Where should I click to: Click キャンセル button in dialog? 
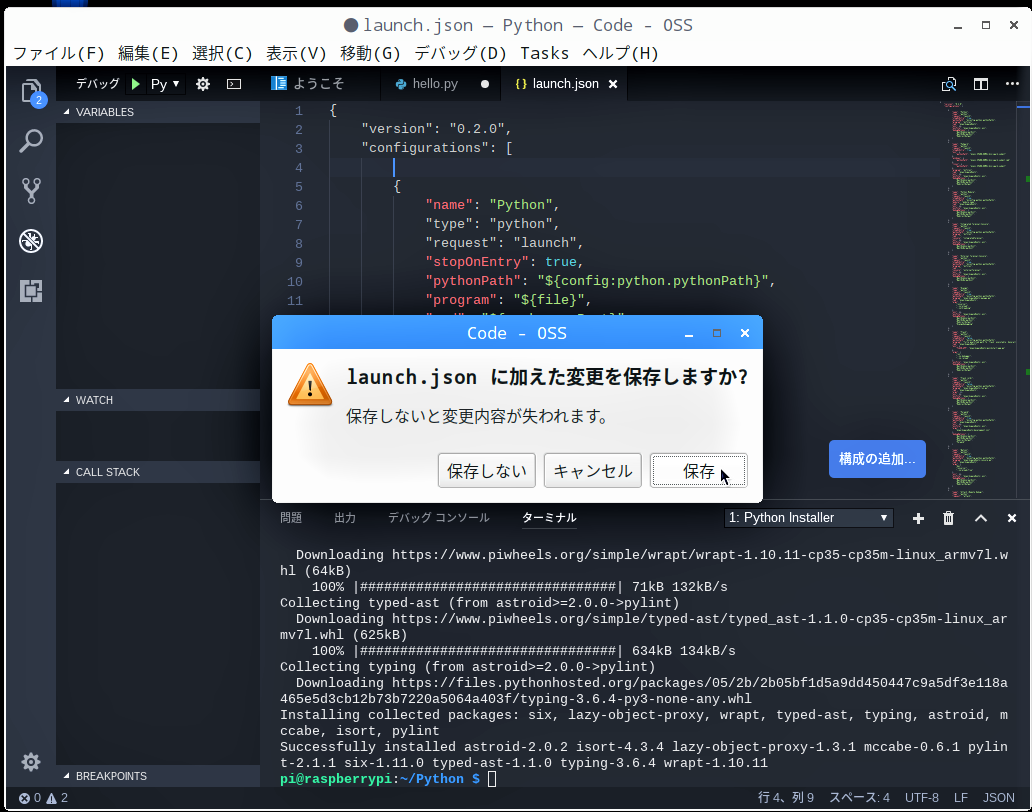pyautogui.click(x=592, y=470)
